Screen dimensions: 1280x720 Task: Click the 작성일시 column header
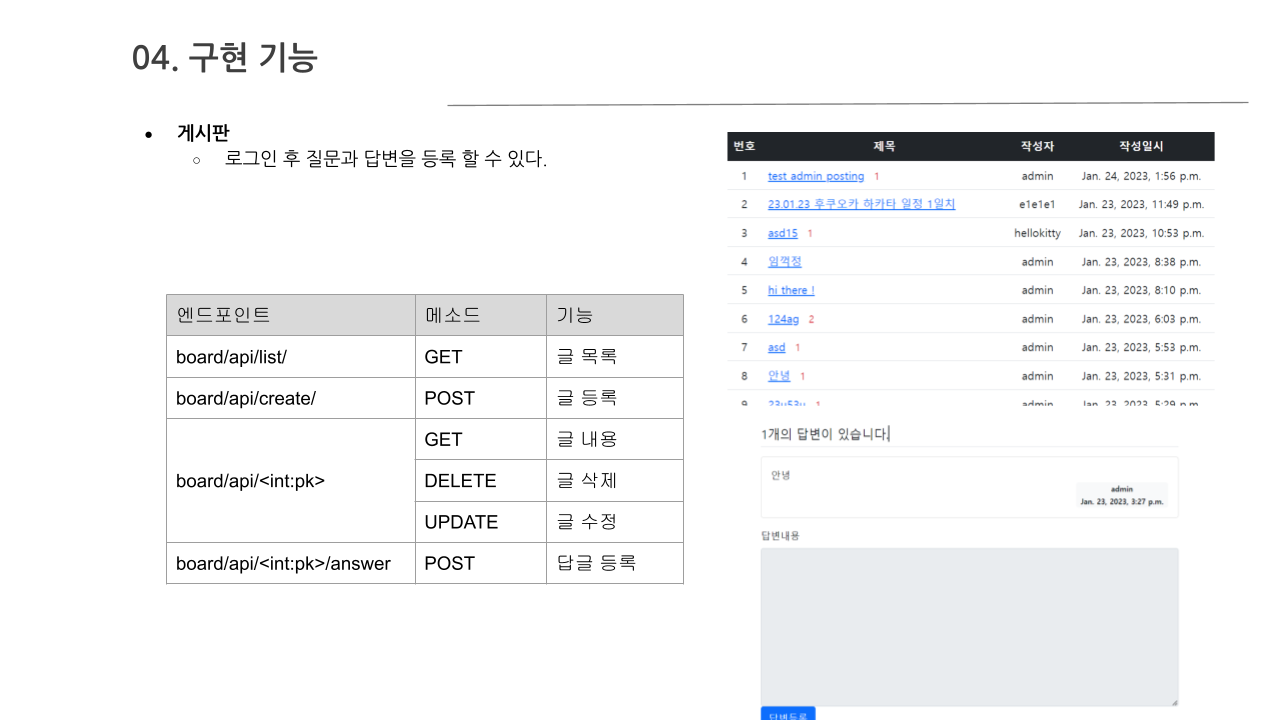tap(1138, 146)
